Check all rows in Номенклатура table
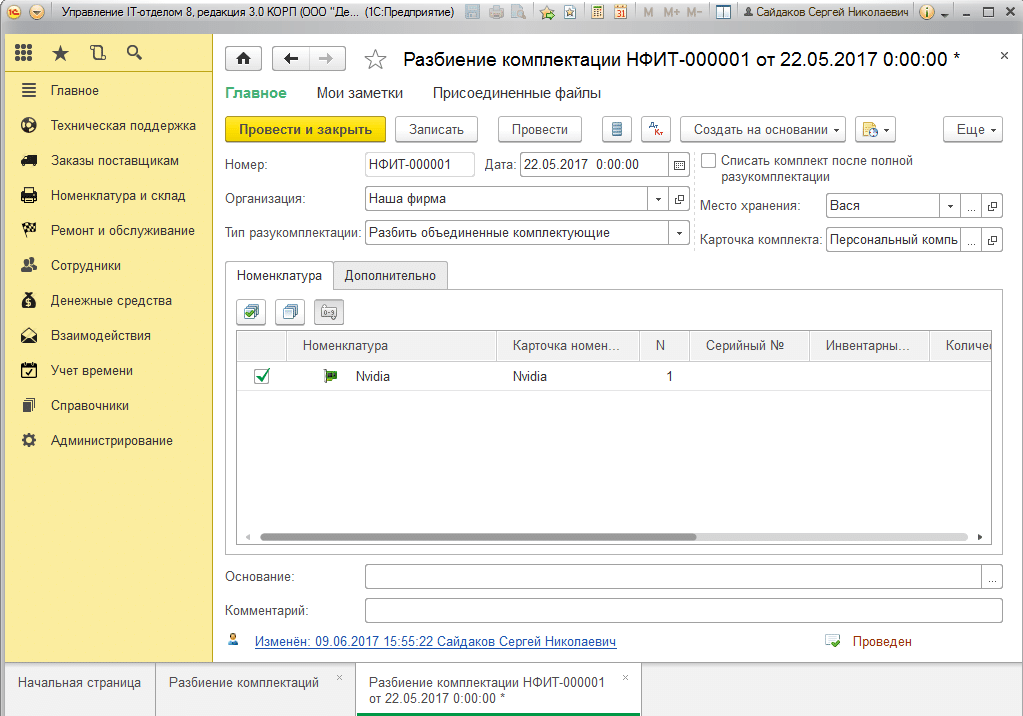 (251, 313)
